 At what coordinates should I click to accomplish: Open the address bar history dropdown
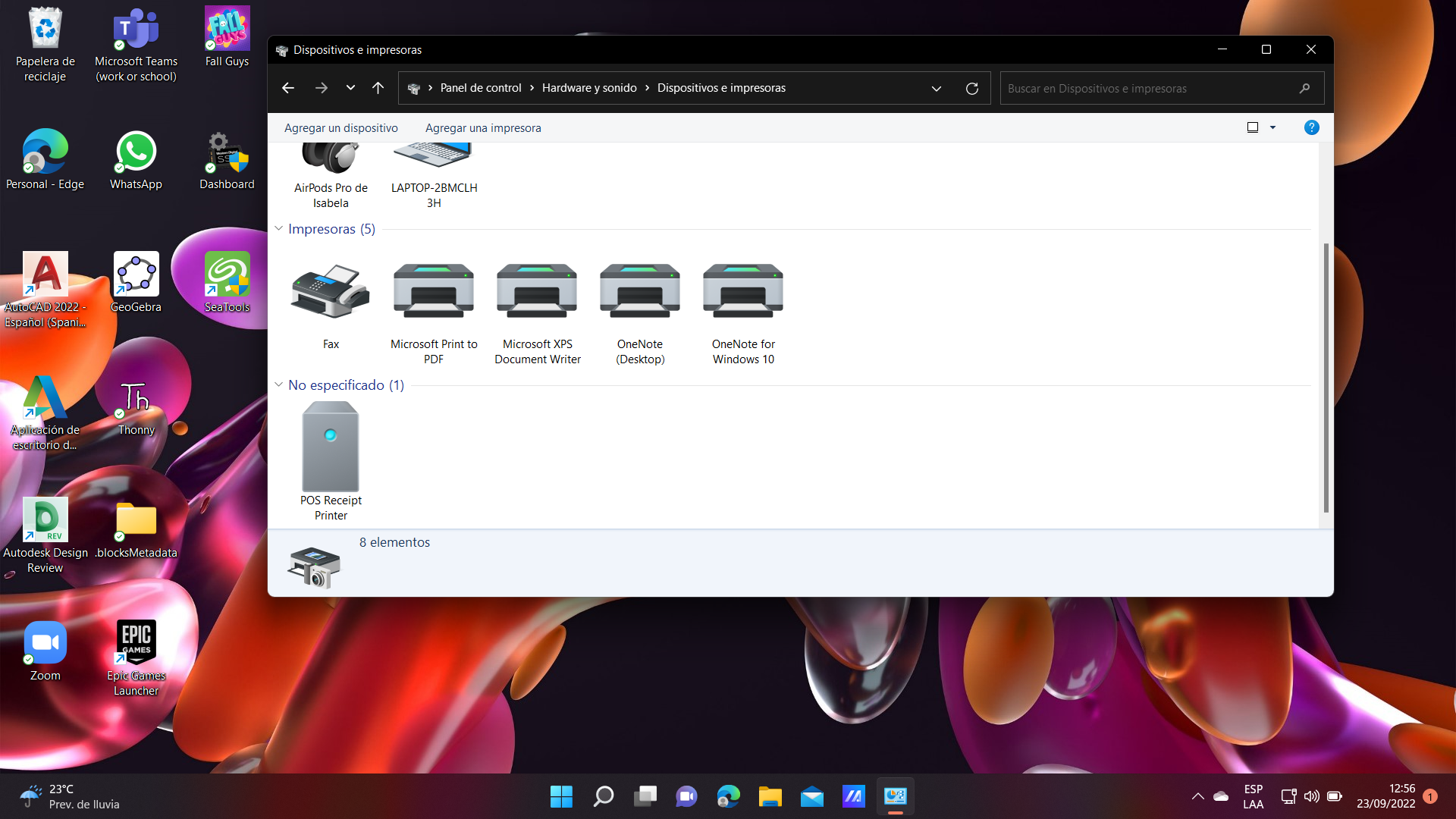937,88
